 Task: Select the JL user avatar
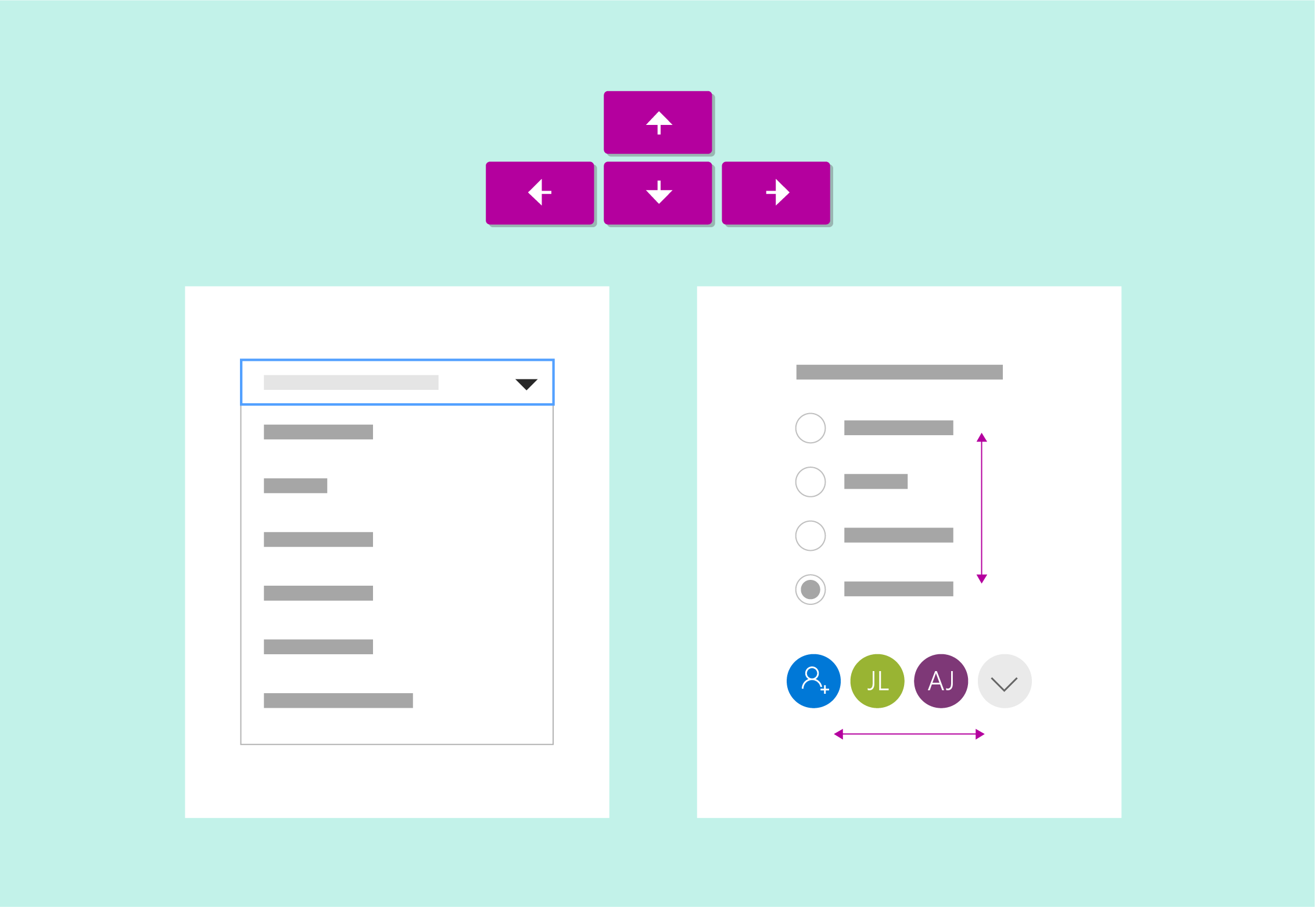(x=879, y=682)
